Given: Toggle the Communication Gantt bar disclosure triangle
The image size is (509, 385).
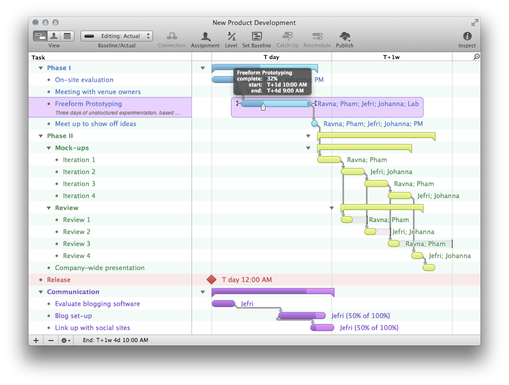Looking at the screenshot, I should (x=203, y=292).
